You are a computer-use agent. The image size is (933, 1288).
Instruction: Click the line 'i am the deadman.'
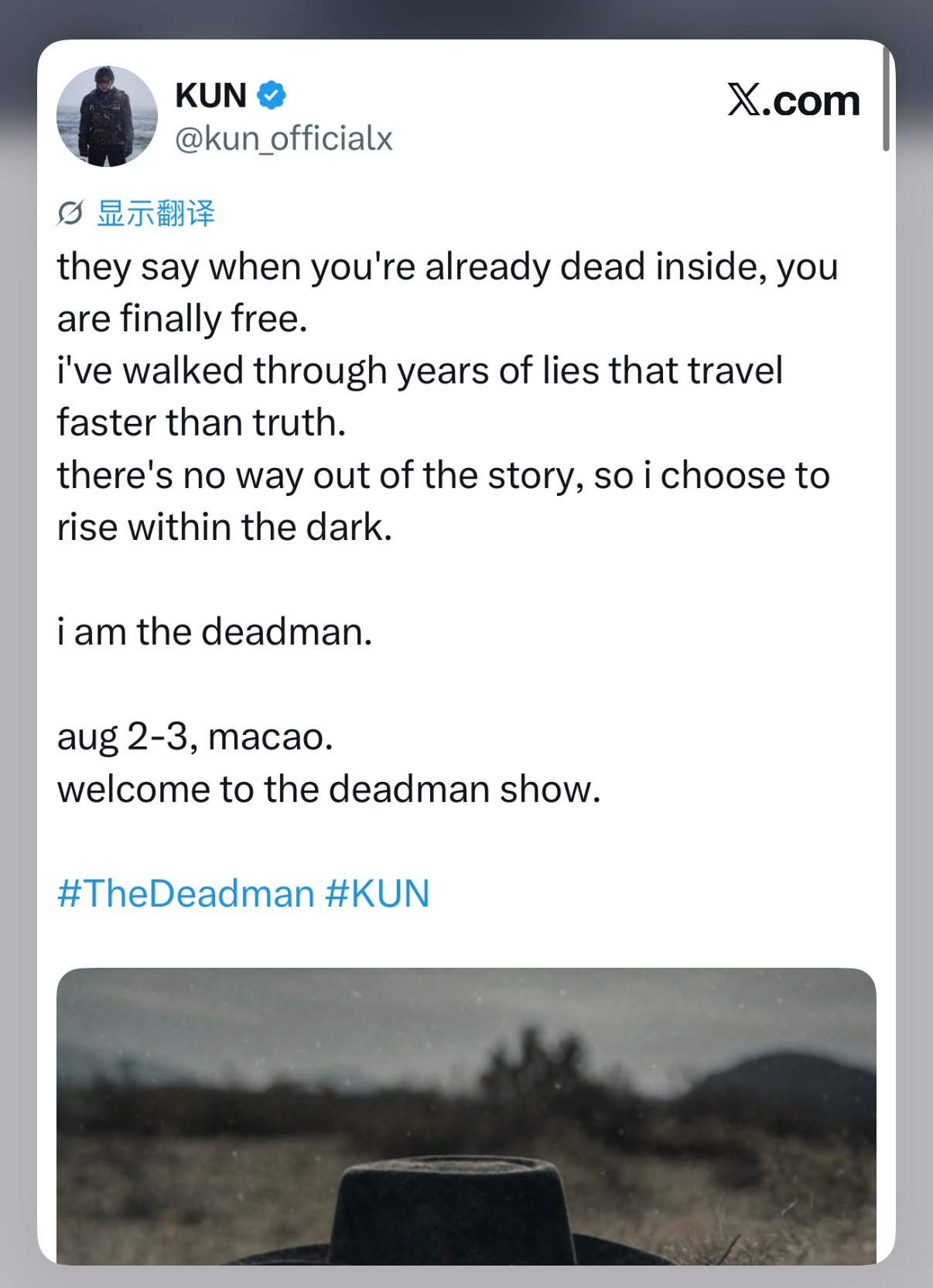point(214,631)
